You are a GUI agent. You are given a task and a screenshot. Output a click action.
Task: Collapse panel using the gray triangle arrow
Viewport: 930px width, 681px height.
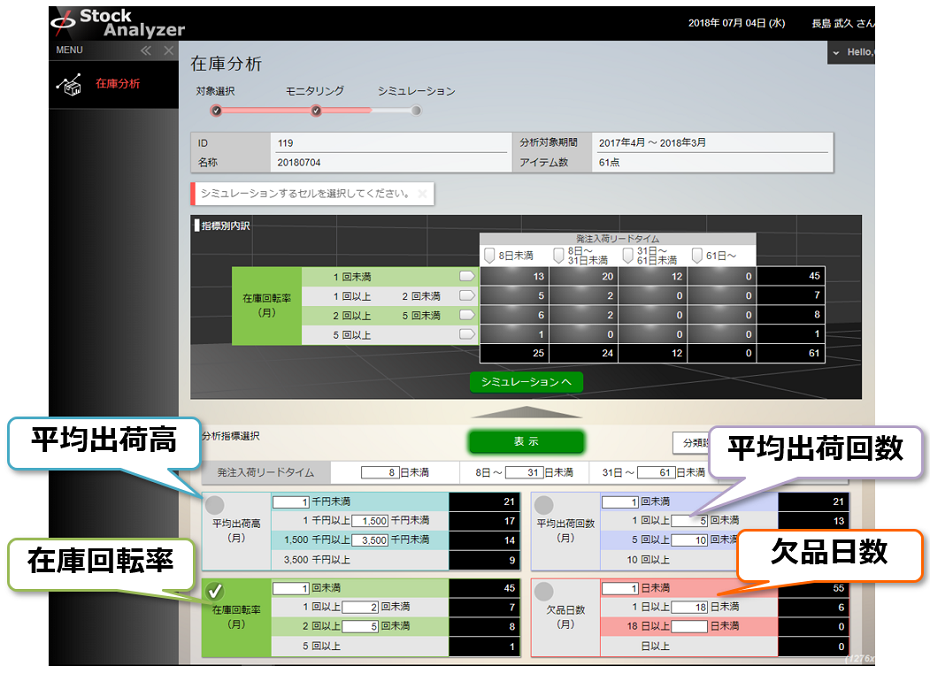(526, 411)
